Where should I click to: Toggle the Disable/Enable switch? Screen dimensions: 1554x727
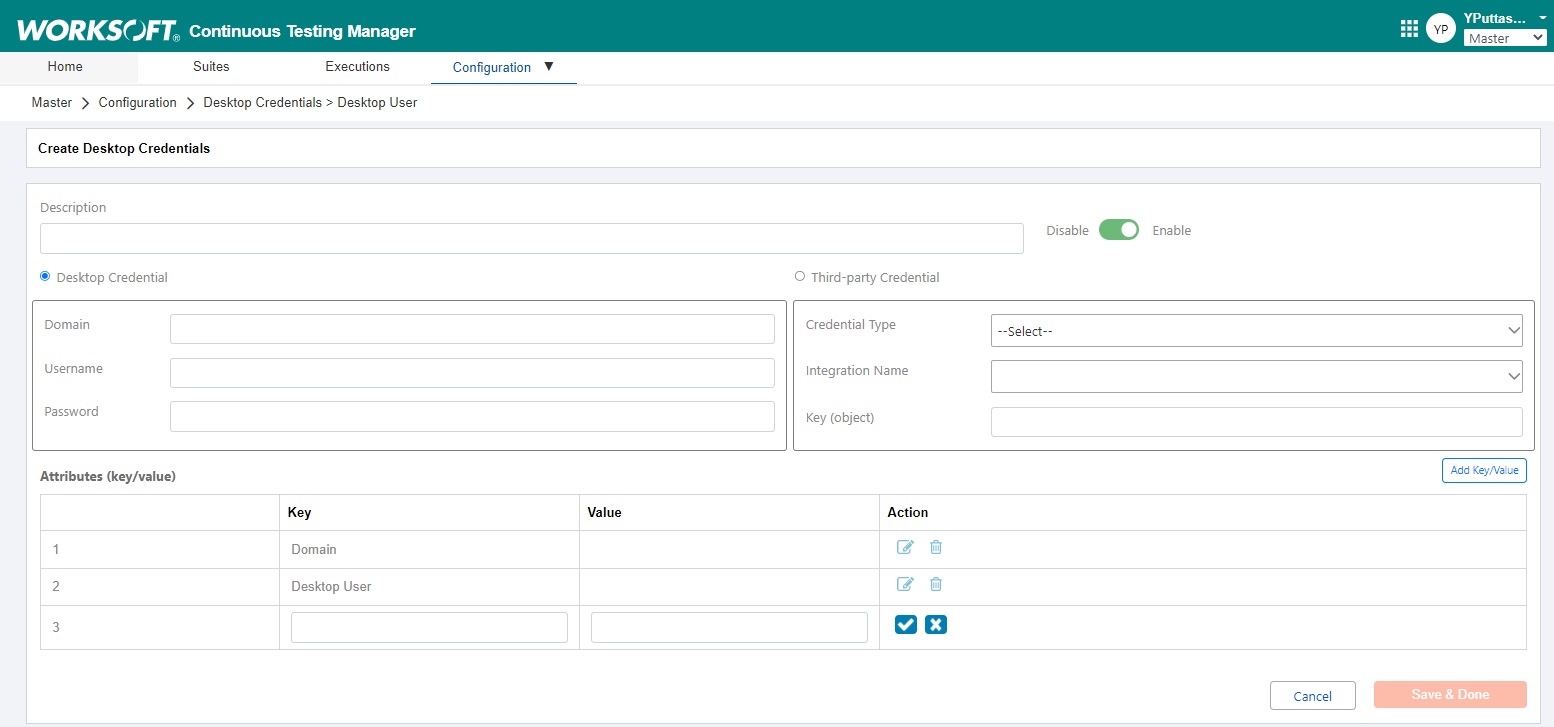click(1119, 230)
